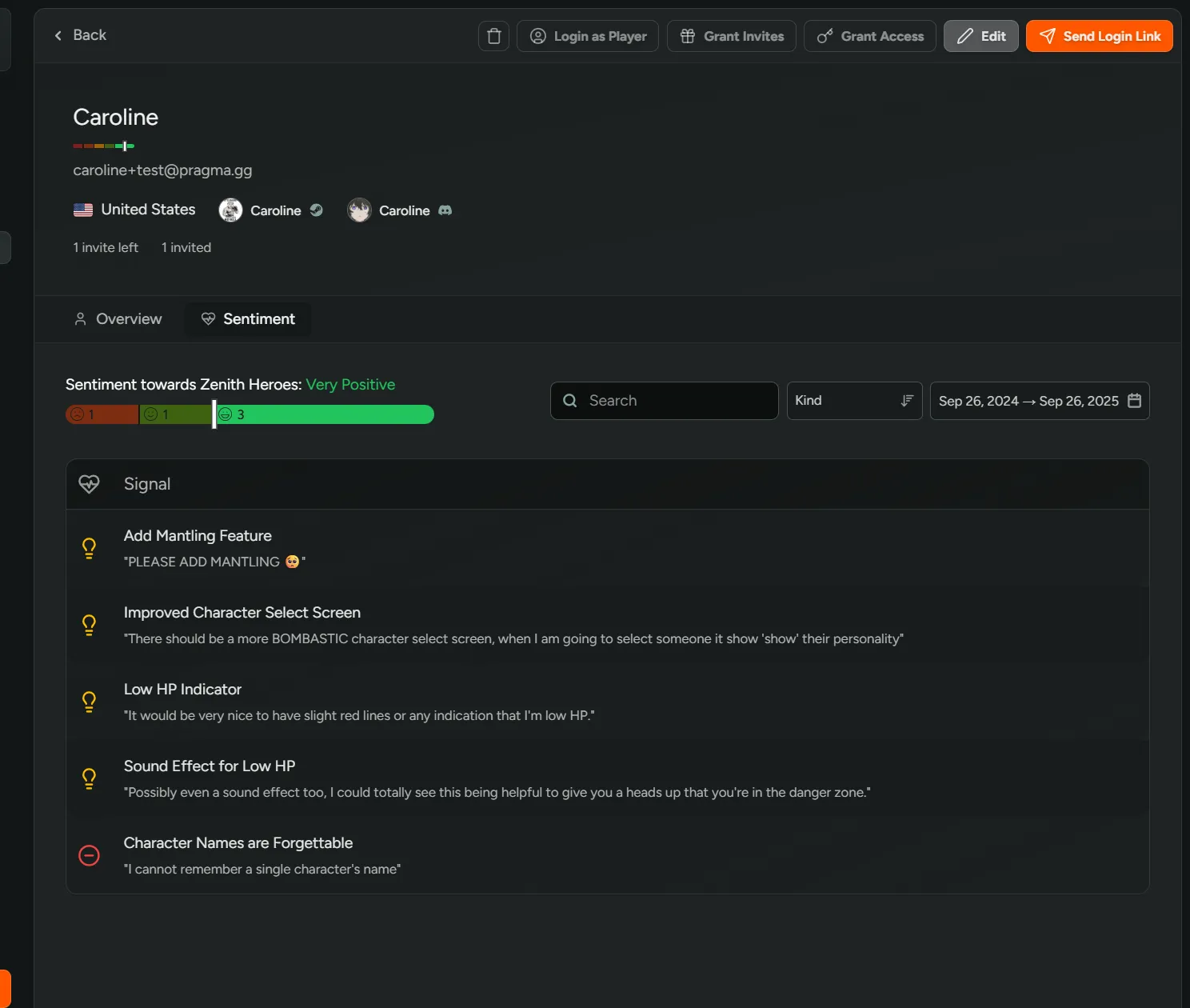Image resolution: width=1190 pixels, height=1008 pixels.
Task: Click the trash delete icon in the toolbar
Action: point(493,35)
